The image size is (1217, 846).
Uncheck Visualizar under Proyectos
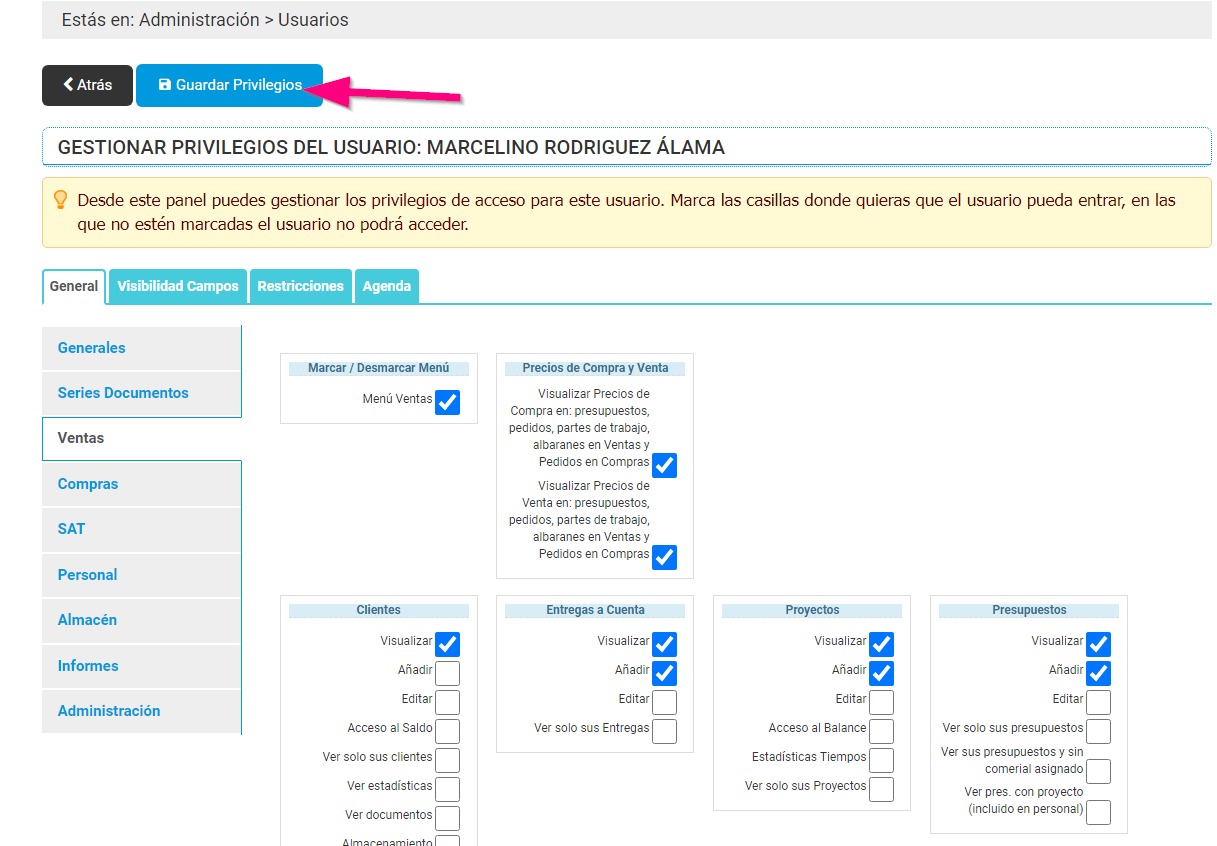click(x=881, y=644)
